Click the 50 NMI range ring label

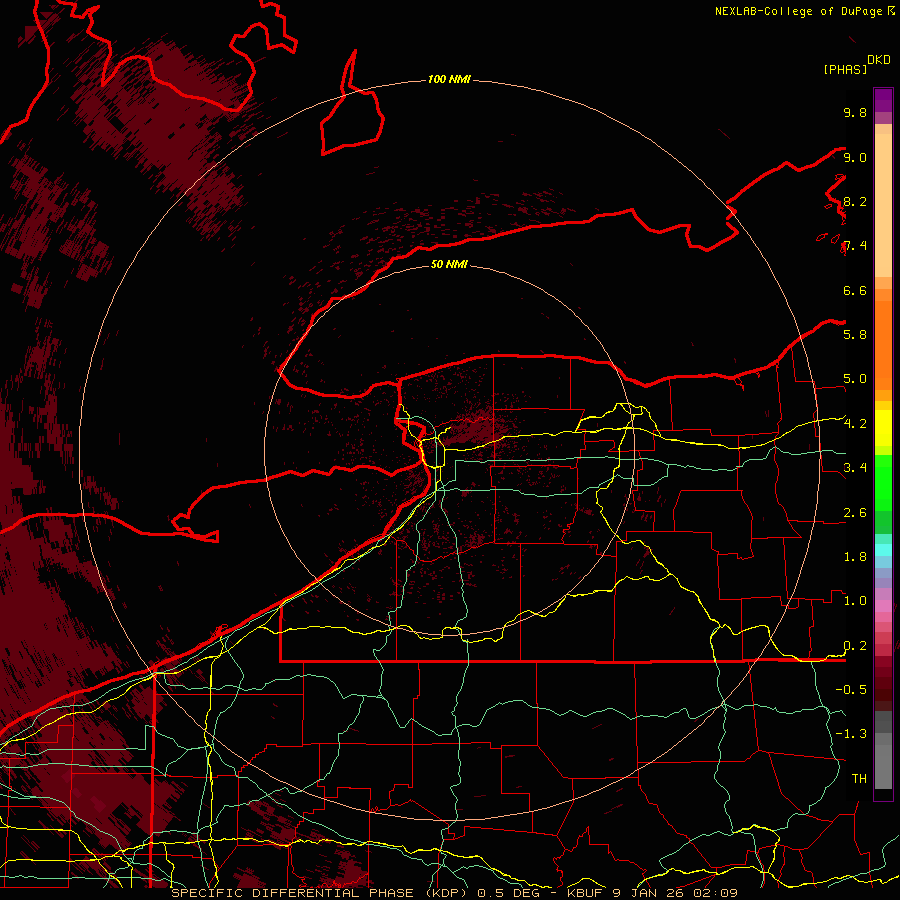(x=449, y=264)
